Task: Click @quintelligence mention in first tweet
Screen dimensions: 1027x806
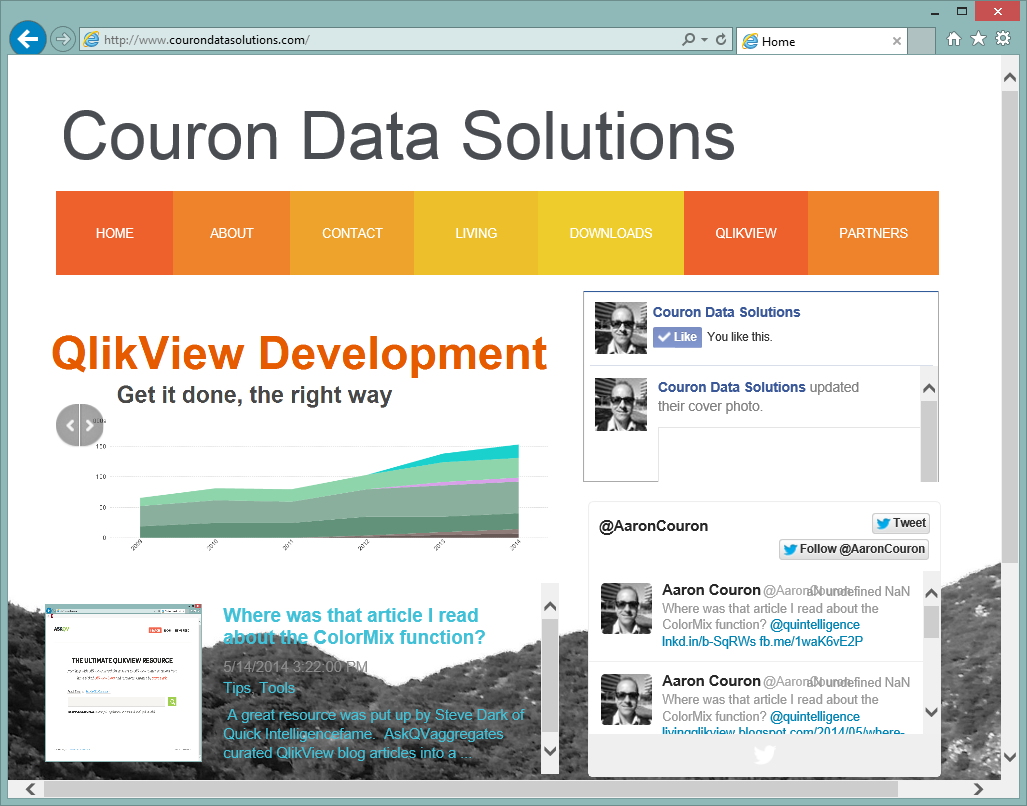Action: [x=815, y=625]
